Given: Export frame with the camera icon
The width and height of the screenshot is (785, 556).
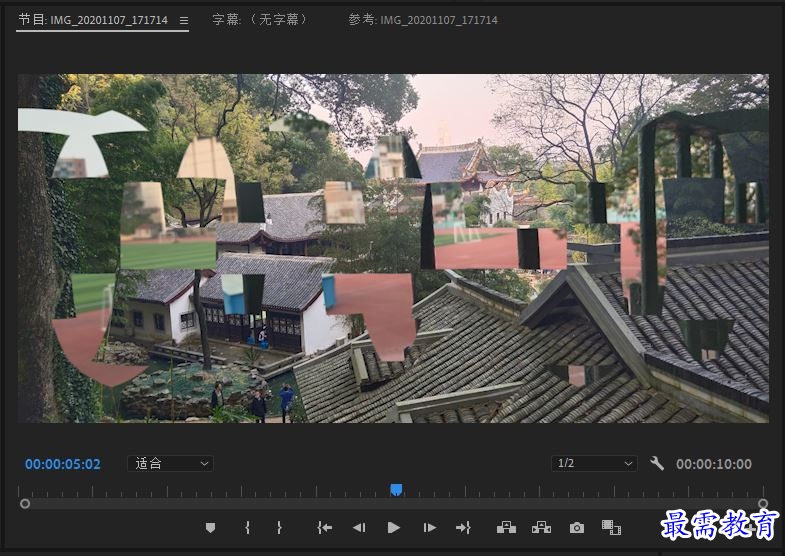Looking at the screenshot, I should 577,527.
